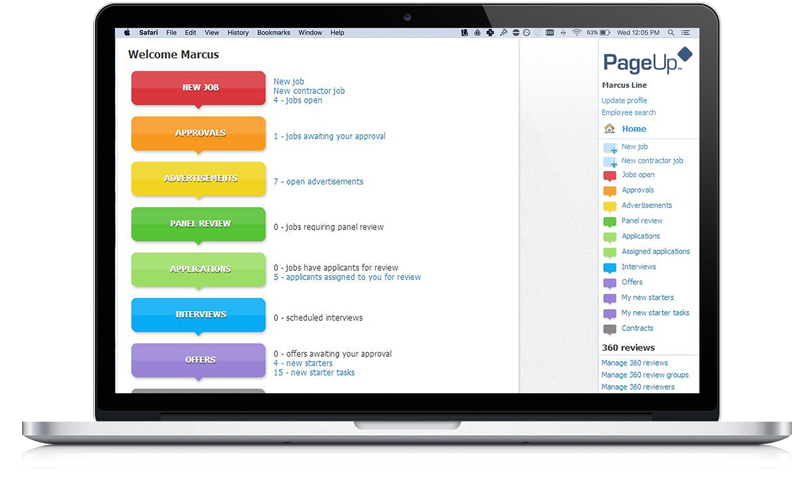Click the New contractor job plus icon in sidebar
The width and height of the screenshot is (812, 480).
click(x=610, y=162)
